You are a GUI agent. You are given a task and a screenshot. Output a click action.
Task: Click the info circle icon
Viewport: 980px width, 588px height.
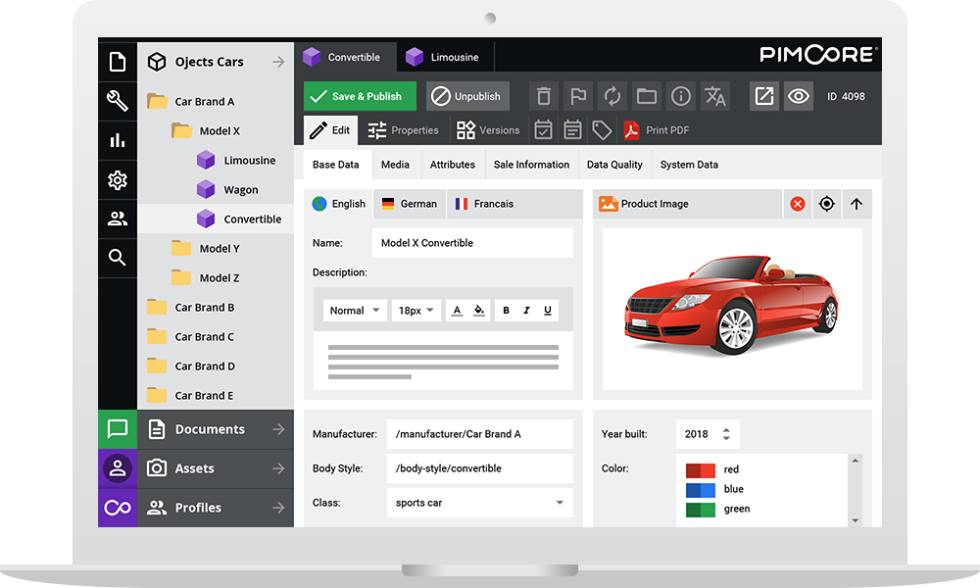pos(681,96)
